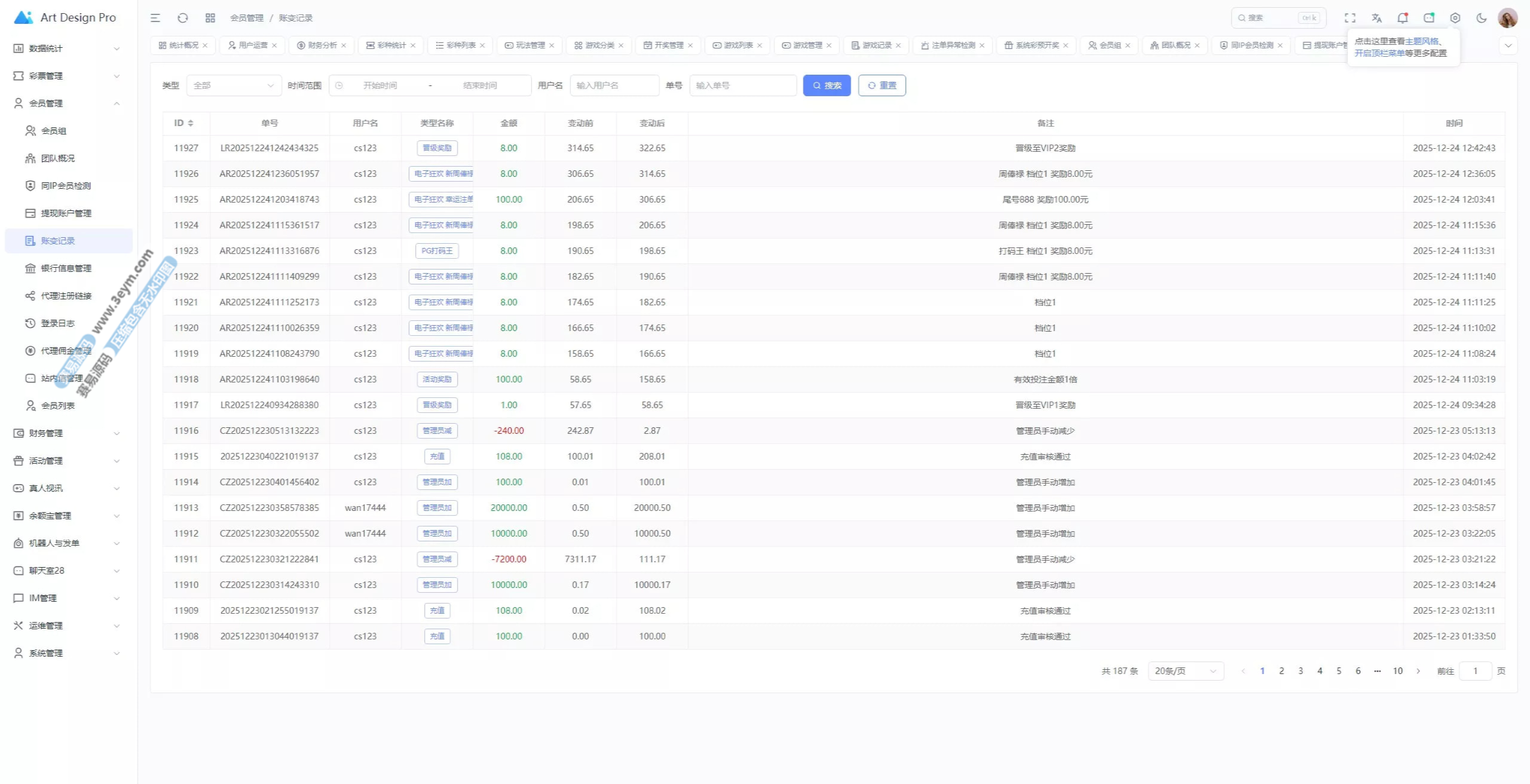Open fullscreen mode icon

tap(1350, 18)
